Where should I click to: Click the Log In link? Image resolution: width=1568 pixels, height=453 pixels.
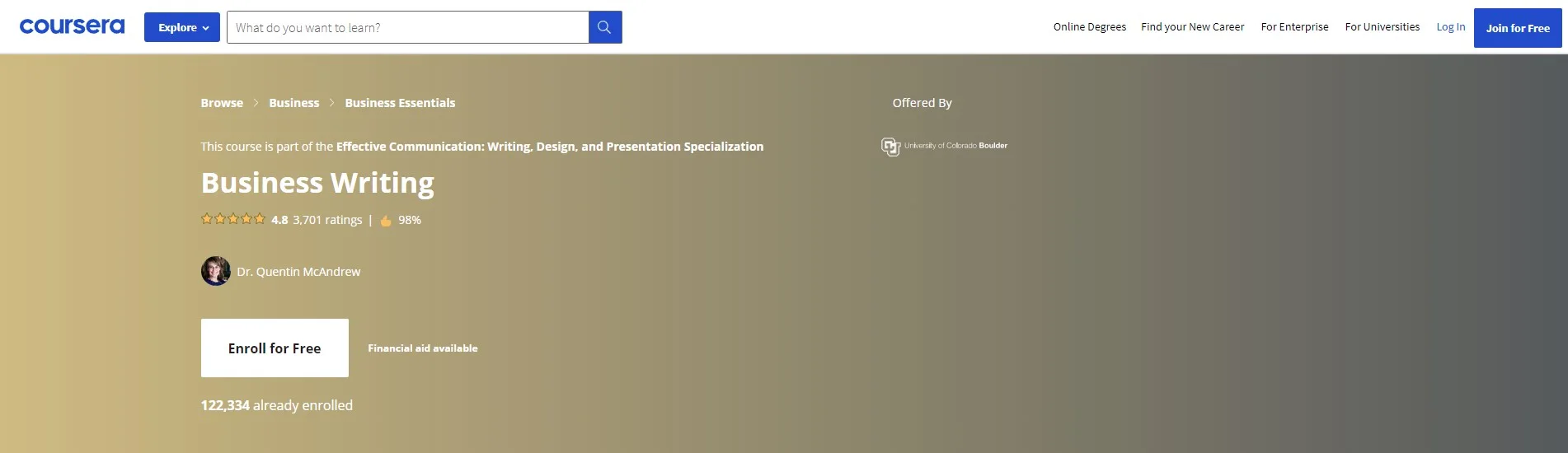pos(1450,27)
